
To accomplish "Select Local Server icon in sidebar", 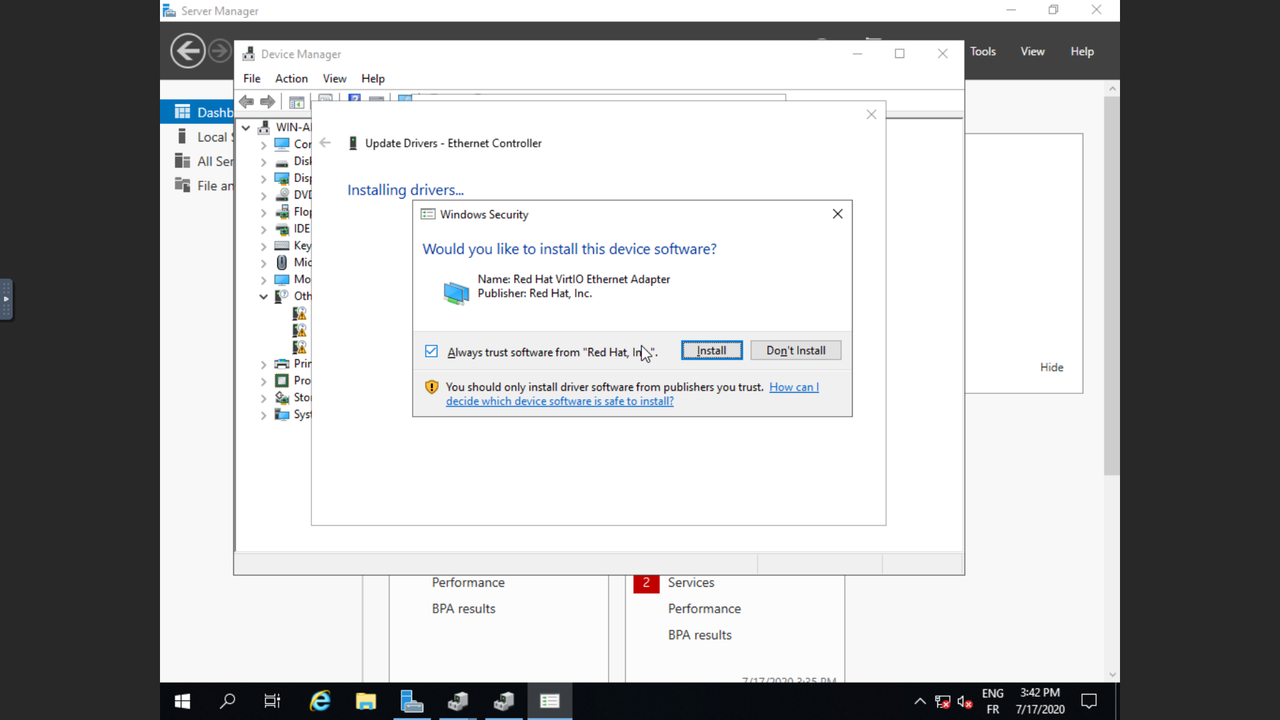I will pyautogui.click(x=182, y=137).
